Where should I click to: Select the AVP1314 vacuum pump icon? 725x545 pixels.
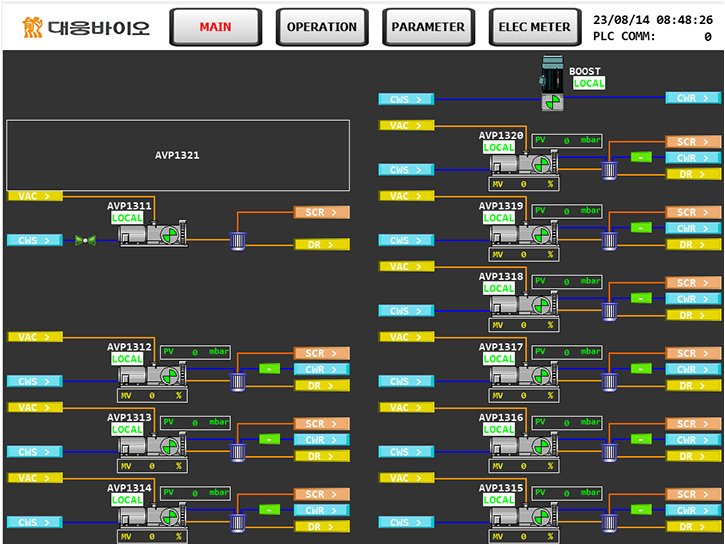click(153, 516)
